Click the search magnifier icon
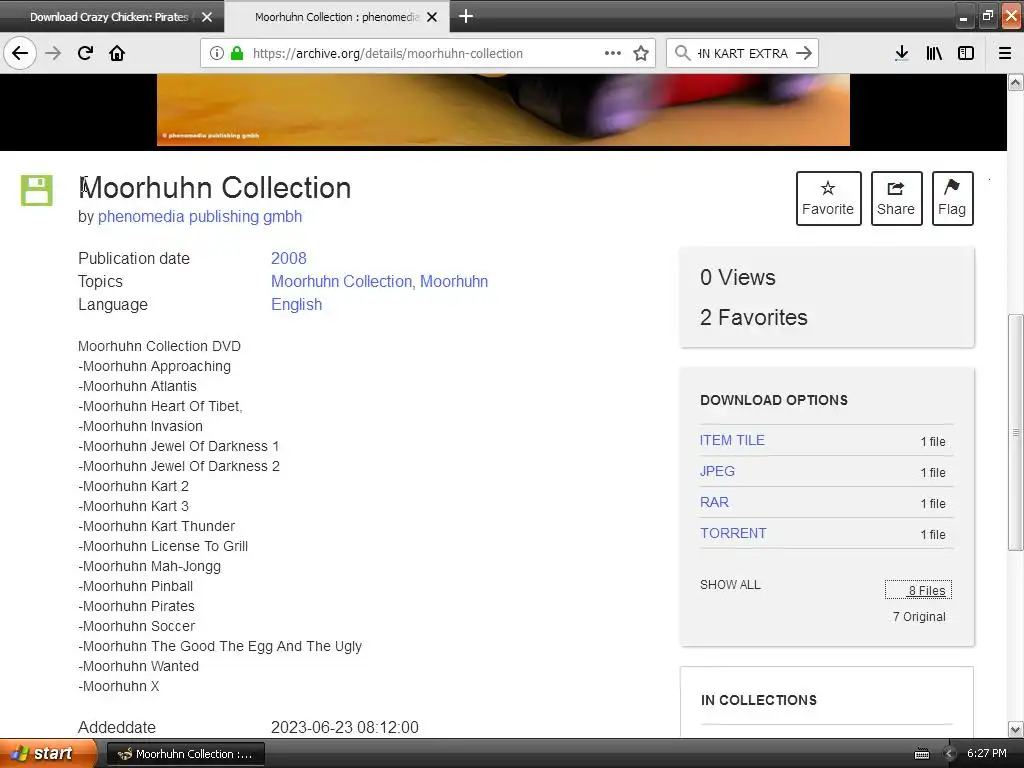Screen dimensions: 1024x768 click(682, 53)
